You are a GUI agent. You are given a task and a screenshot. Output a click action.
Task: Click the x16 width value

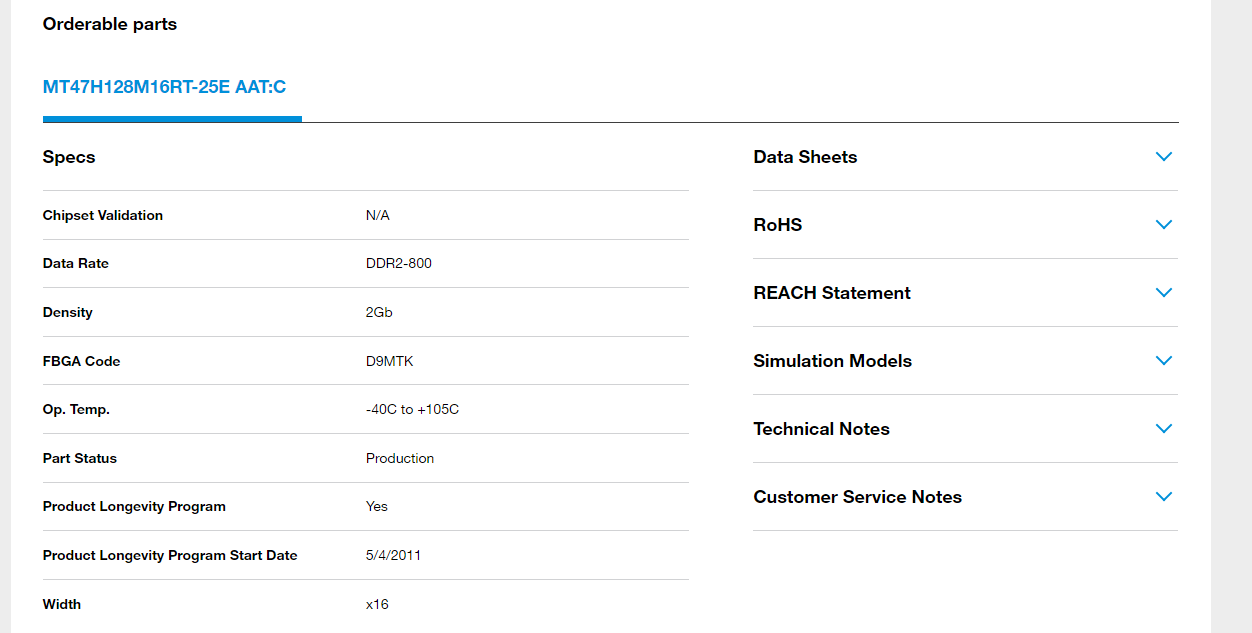click(x=377, y=604)
